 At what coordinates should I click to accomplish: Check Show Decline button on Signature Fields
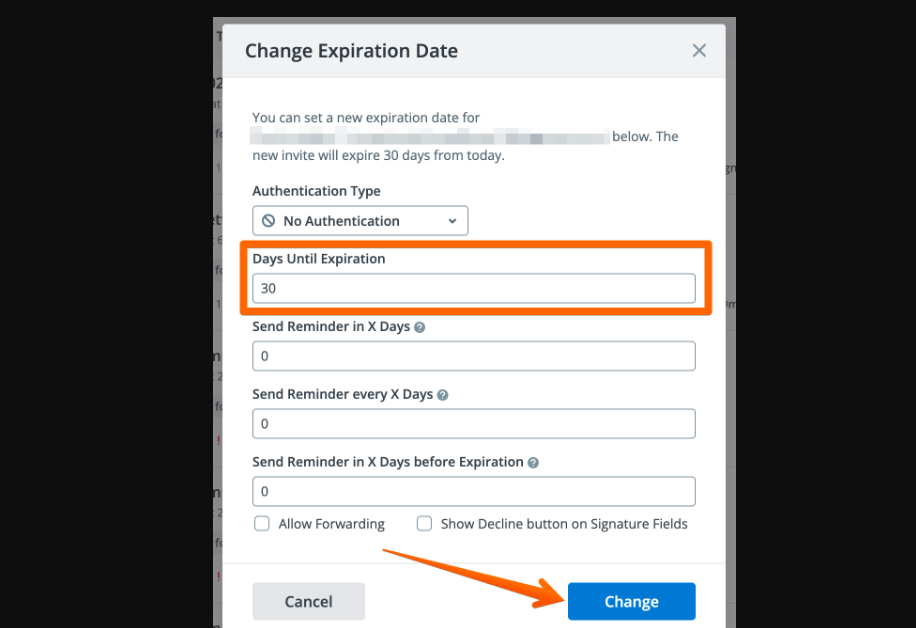coord(424,523)
